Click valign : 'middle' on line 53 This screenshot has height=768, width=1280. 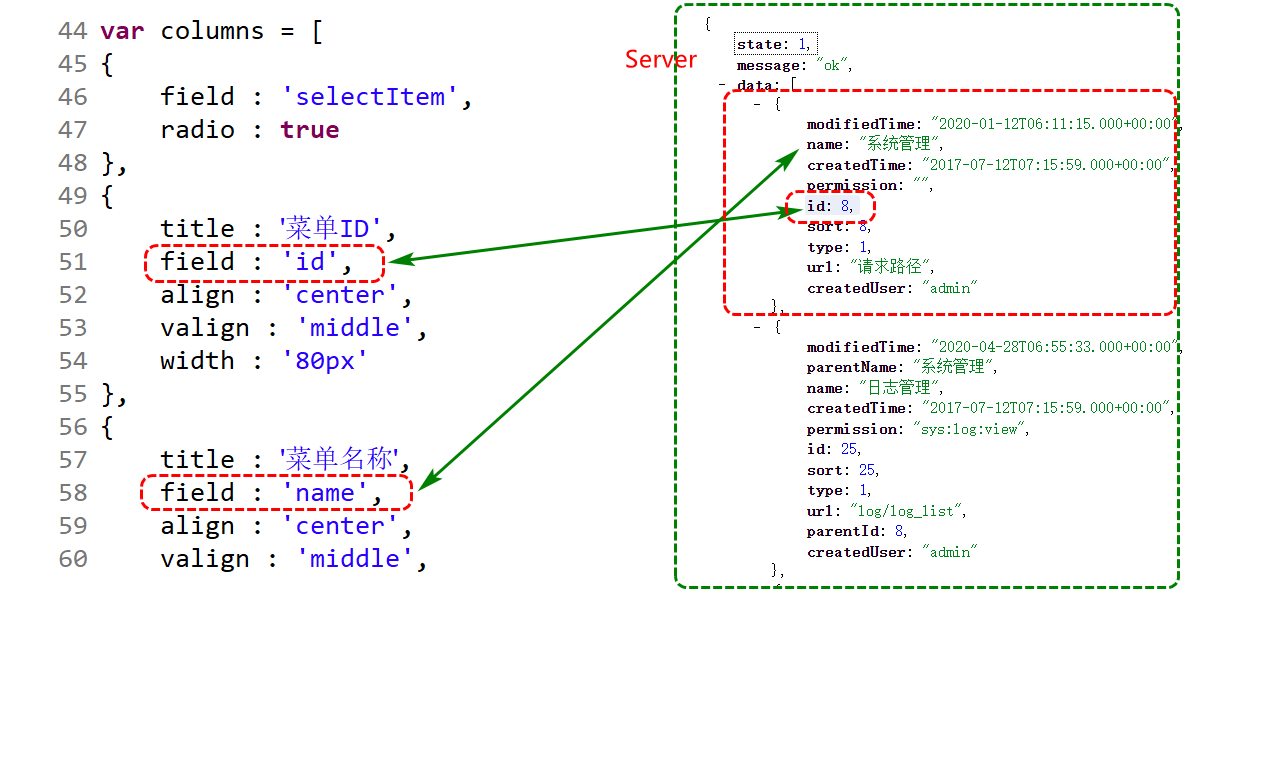(x=294, y=328)
